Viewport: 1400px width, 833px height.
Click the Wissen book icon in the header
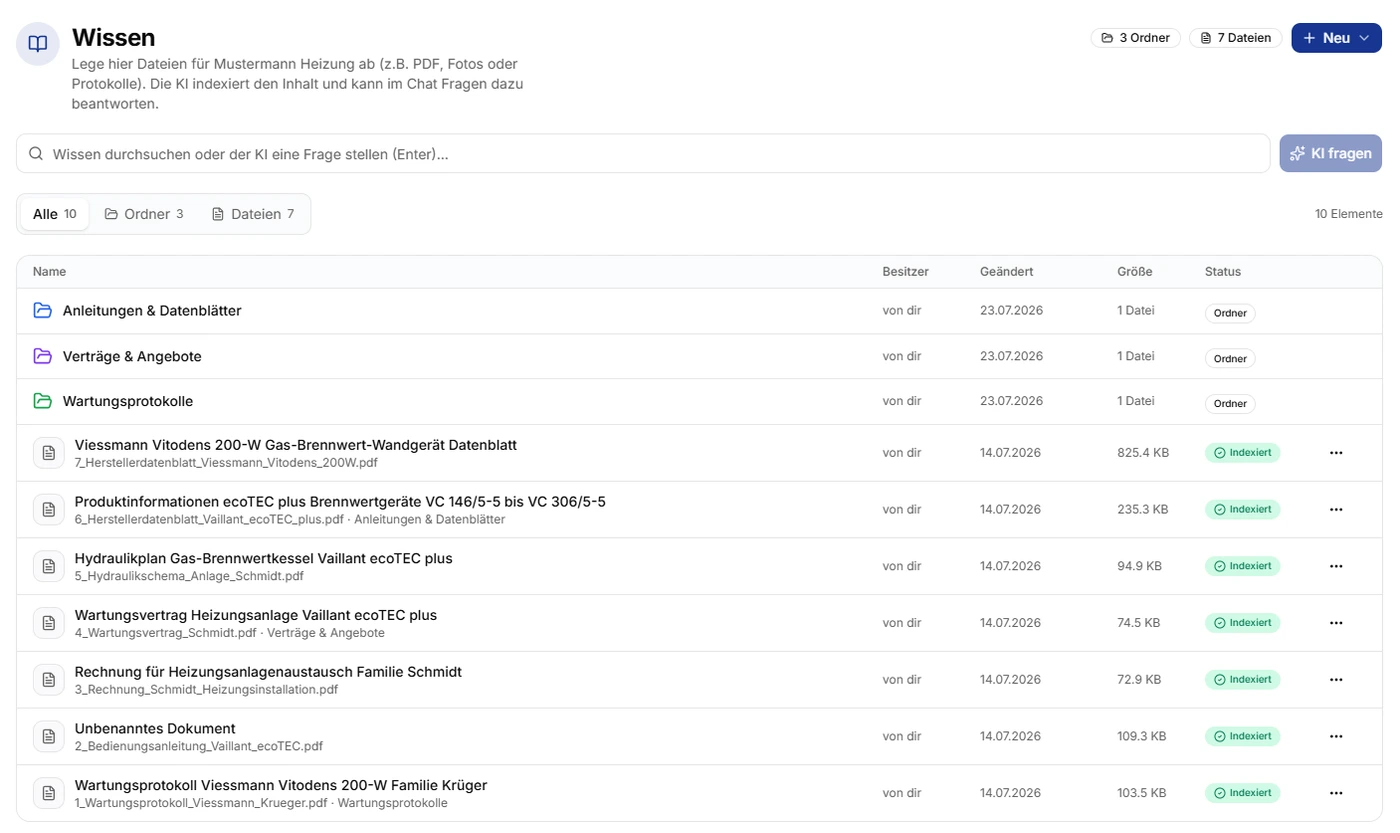tap(38, 44)
